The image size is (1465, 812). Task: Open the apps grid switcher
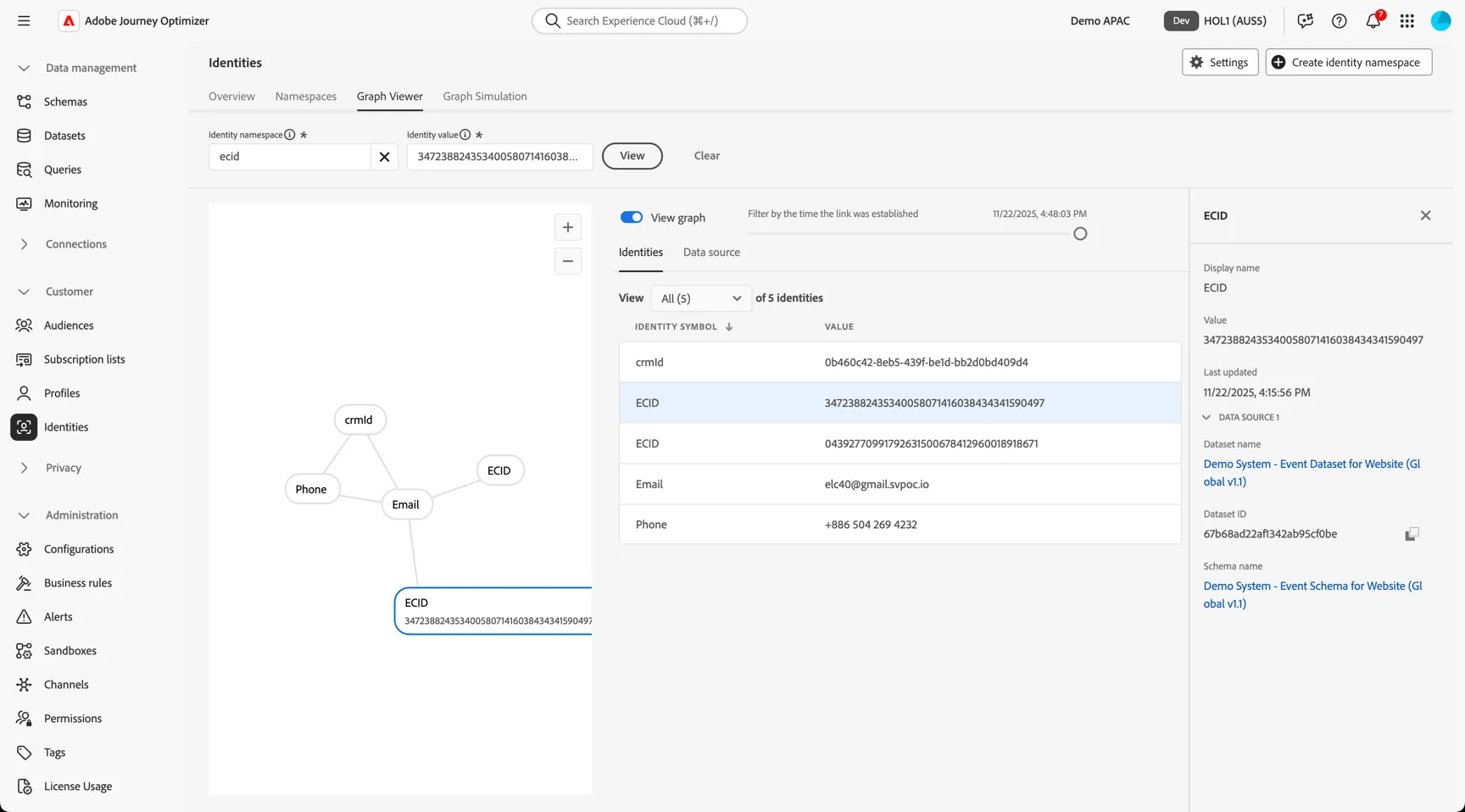coord(1407,21)
